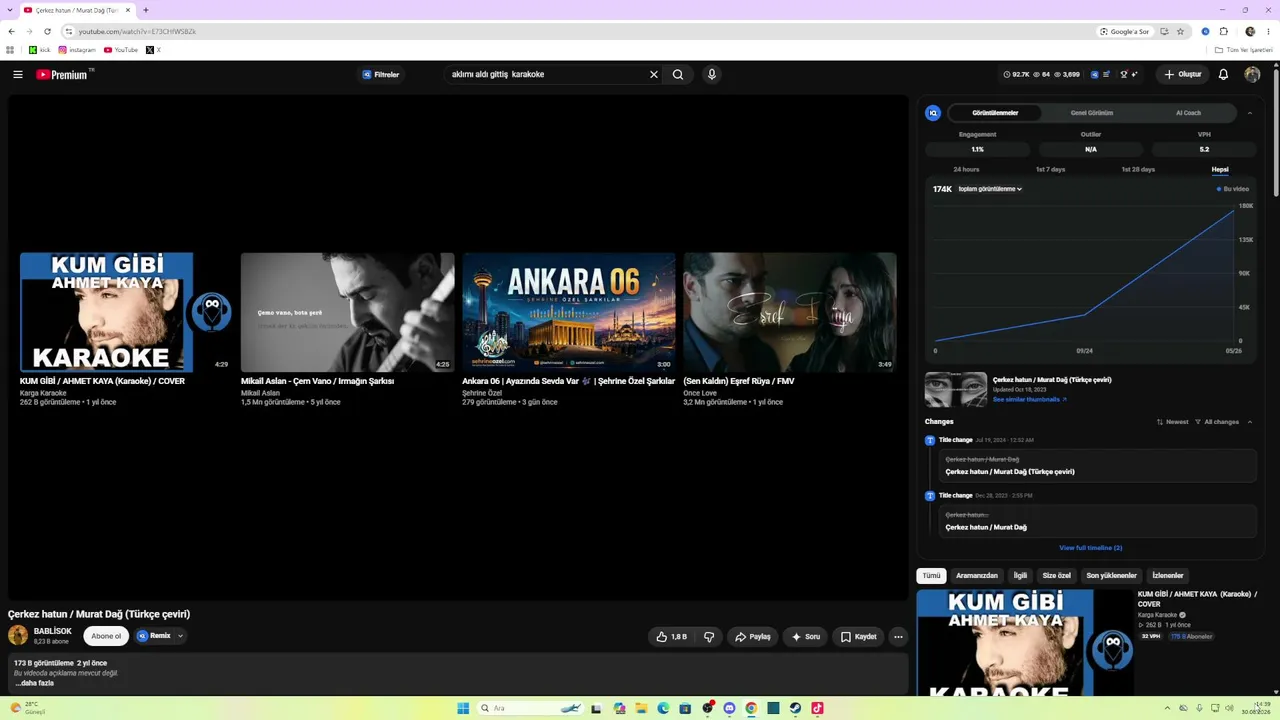Switch to the Görüntülenmeler tab

tap(995, 113)
